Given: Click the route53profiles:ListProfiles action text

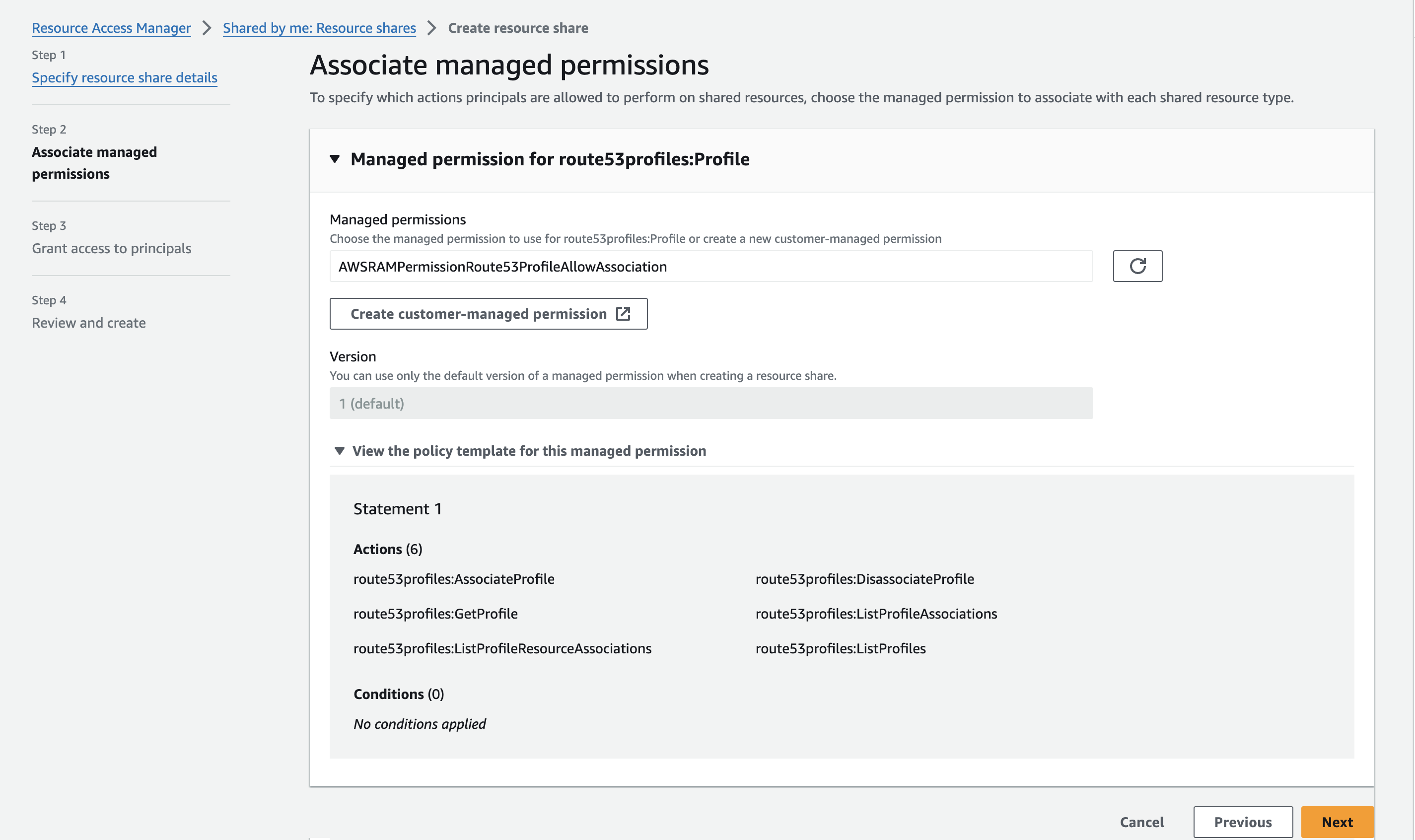Looking at the screenshot, I should pyautogui.click(x=840, y=649).
